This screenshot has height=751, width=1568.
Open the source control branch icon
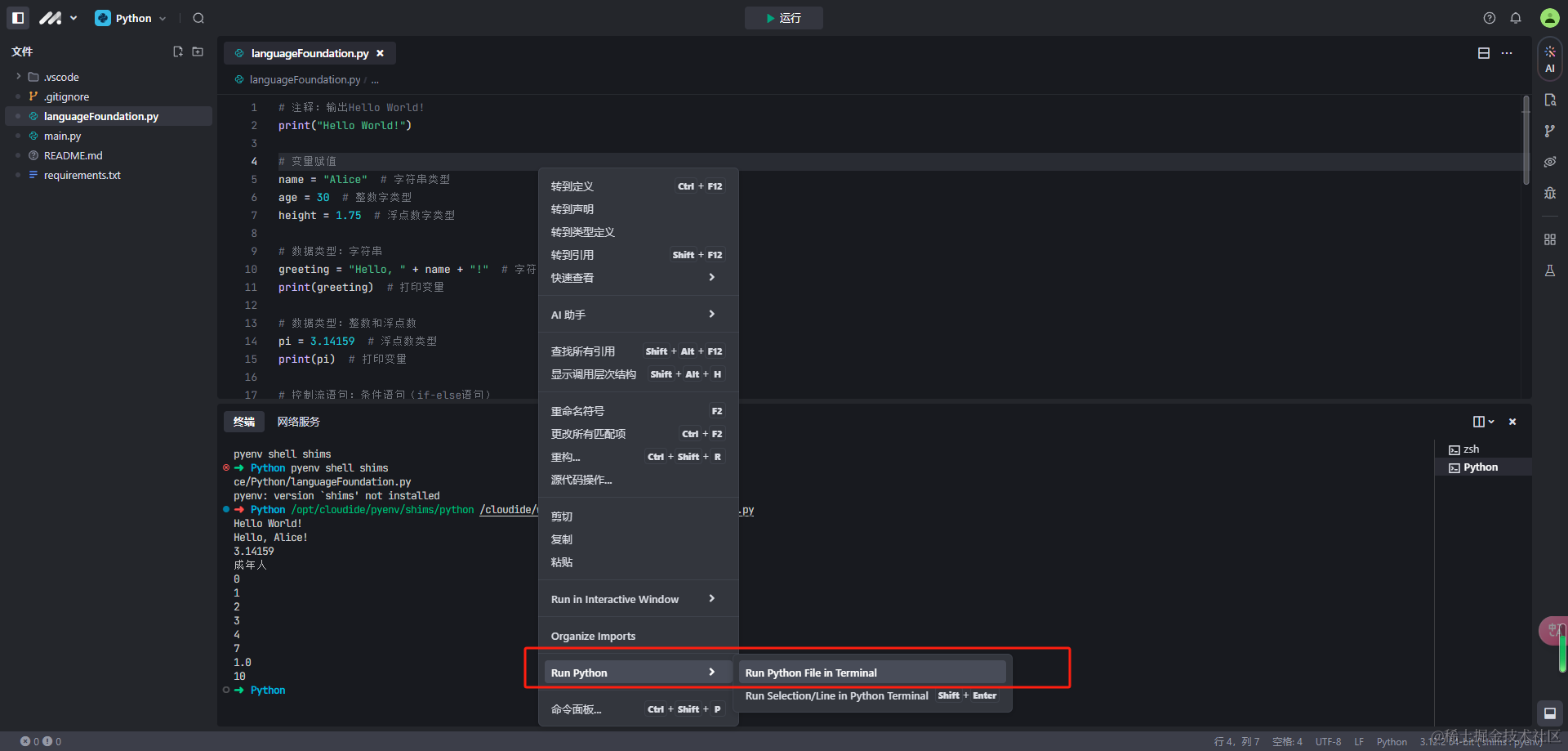[1549, 131]
